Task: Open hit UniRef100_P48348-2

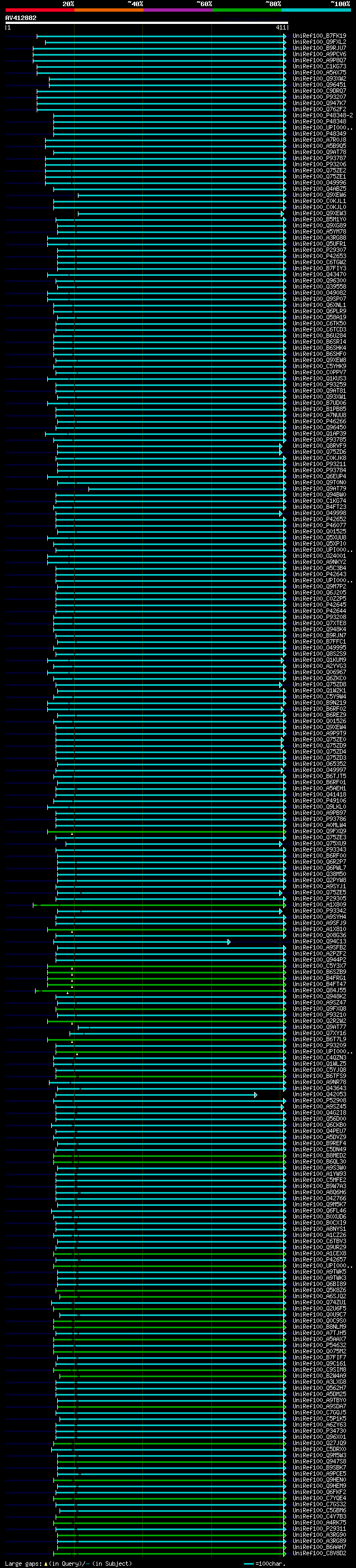Action: (x=323, y=116)
